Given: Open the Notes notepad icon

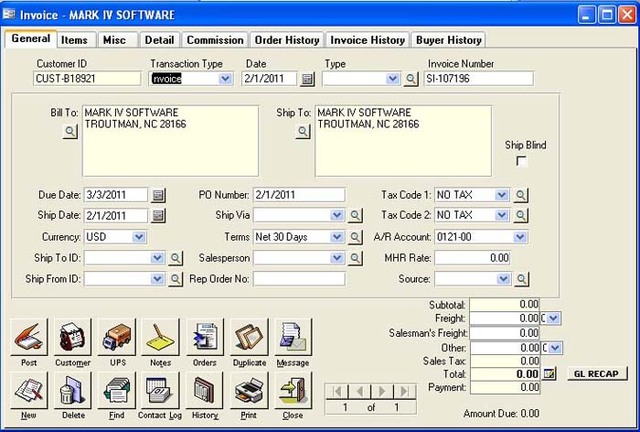Looking at the screenshot, I should [160, 337].
